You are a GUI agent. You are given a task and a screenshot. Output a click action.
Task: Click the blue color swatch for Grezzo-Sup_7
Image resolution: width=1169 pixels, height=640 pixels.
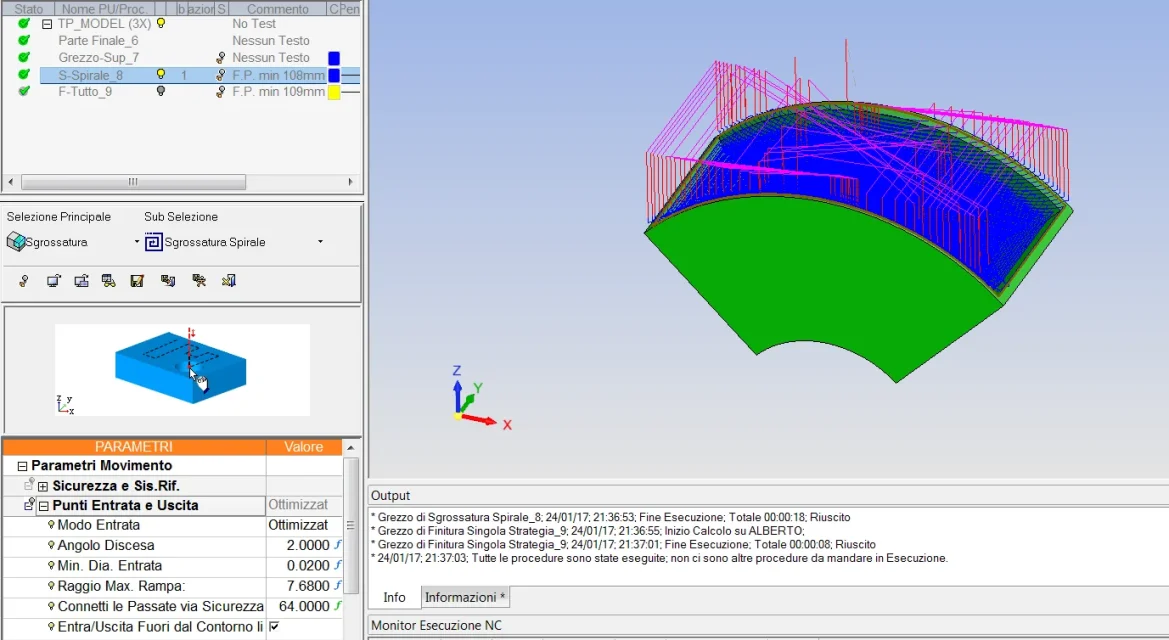point(334,57)
